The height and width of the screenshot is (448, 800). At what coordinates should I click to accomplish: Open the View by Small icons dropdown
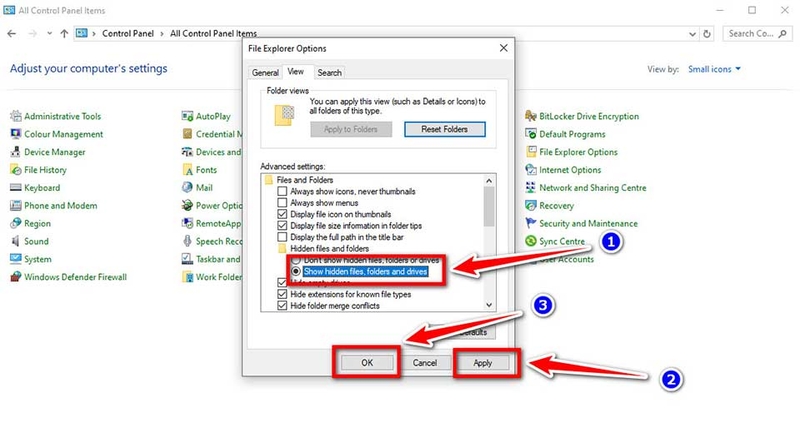tap(714, 69)
